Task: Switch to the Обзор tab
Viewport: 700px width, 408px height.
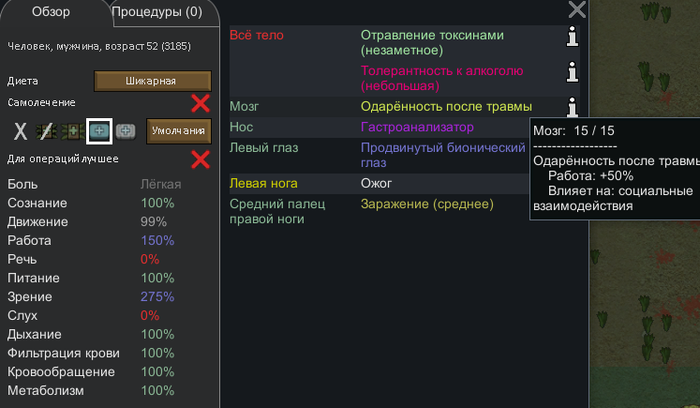Action: (50, 12)
